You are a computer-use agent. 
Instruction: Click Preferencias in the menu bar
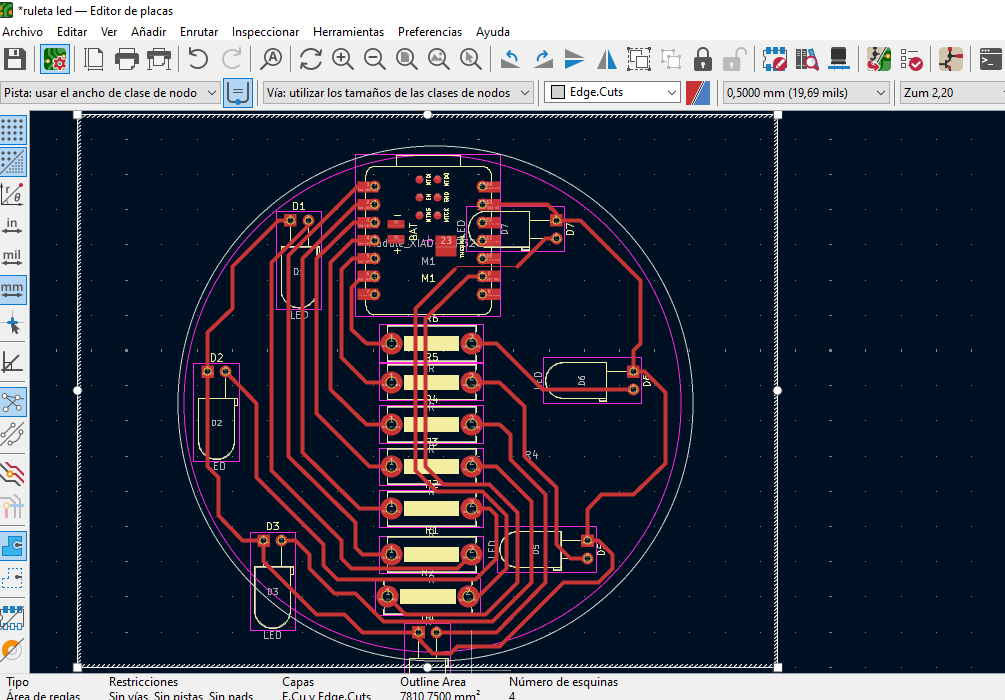point(430,31)
